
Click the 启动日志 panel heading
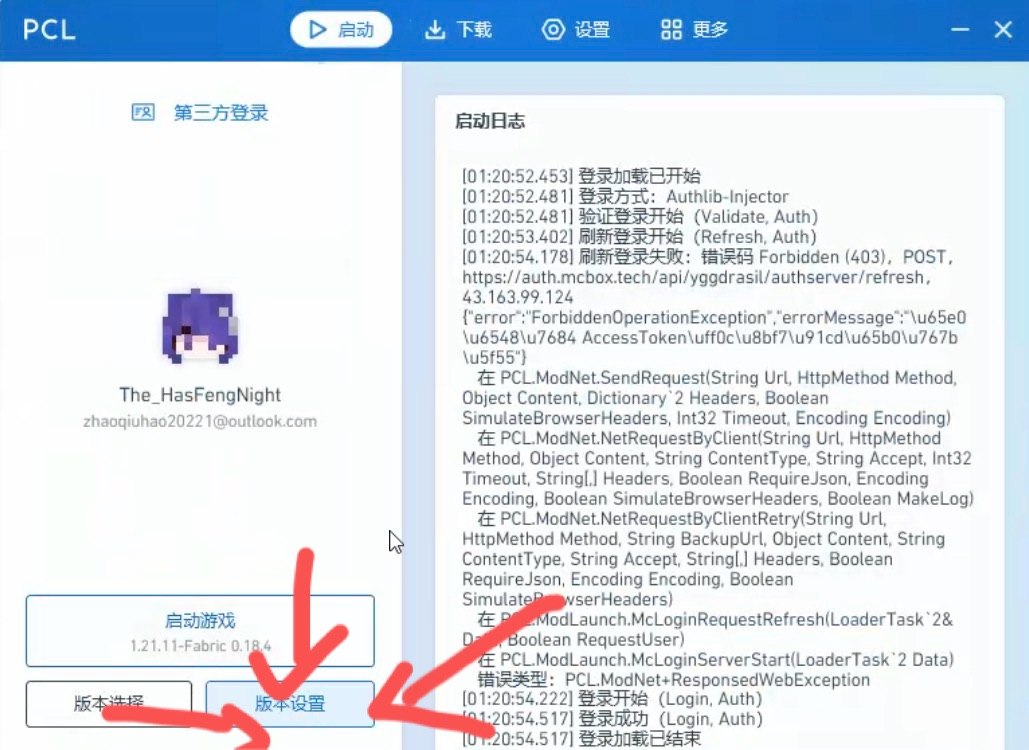pos(490,121)
